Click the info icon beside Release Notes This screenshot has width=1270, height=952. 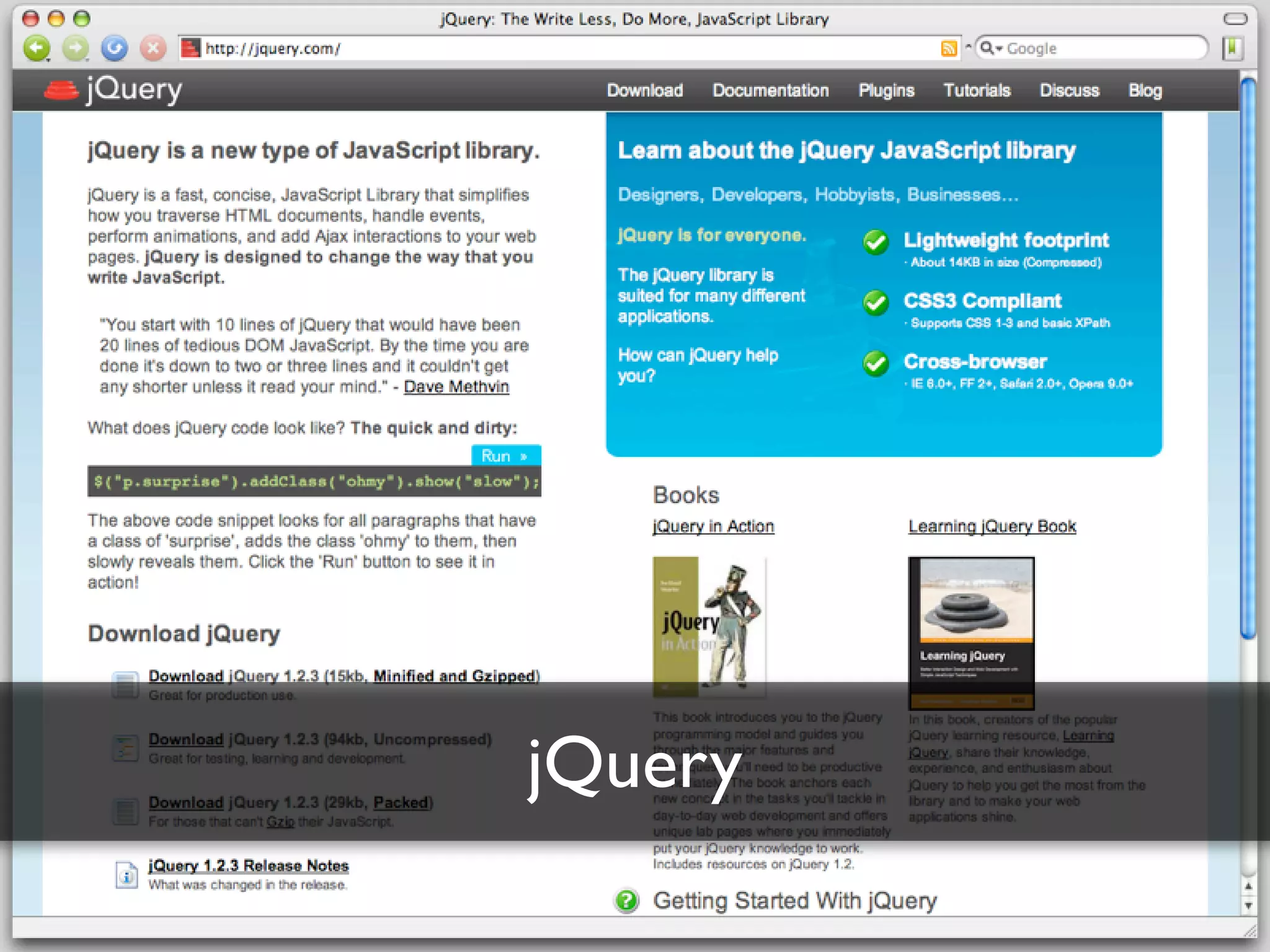(127, 875)
